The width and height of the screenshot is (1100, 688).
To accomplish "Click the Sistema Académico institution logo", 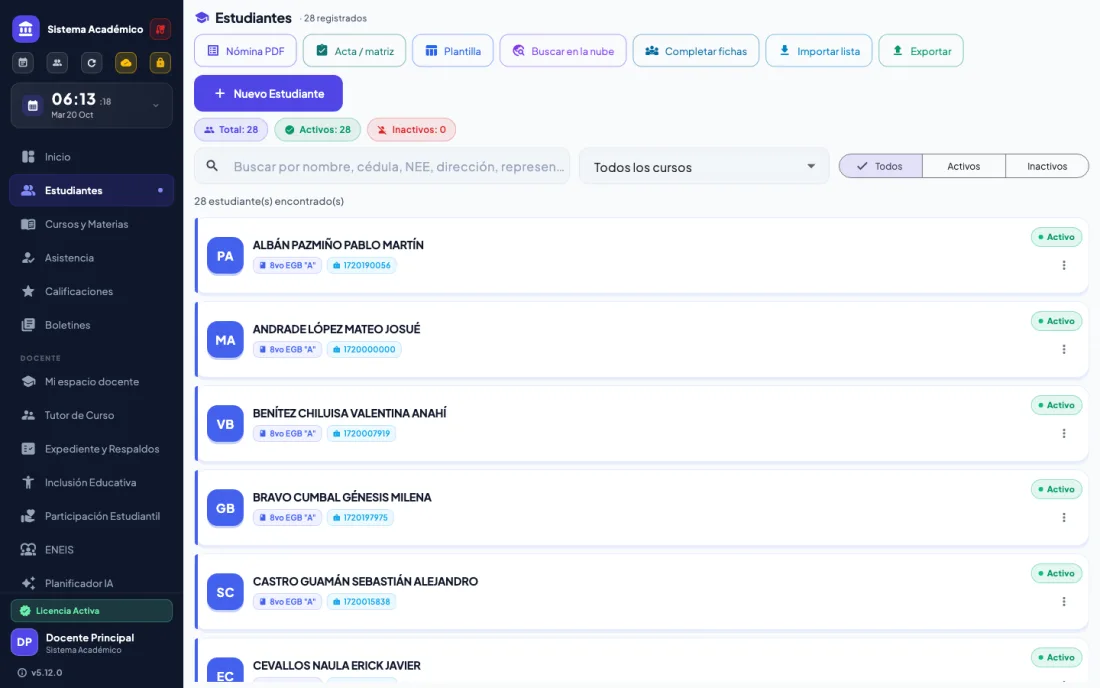I will [26, 29].
